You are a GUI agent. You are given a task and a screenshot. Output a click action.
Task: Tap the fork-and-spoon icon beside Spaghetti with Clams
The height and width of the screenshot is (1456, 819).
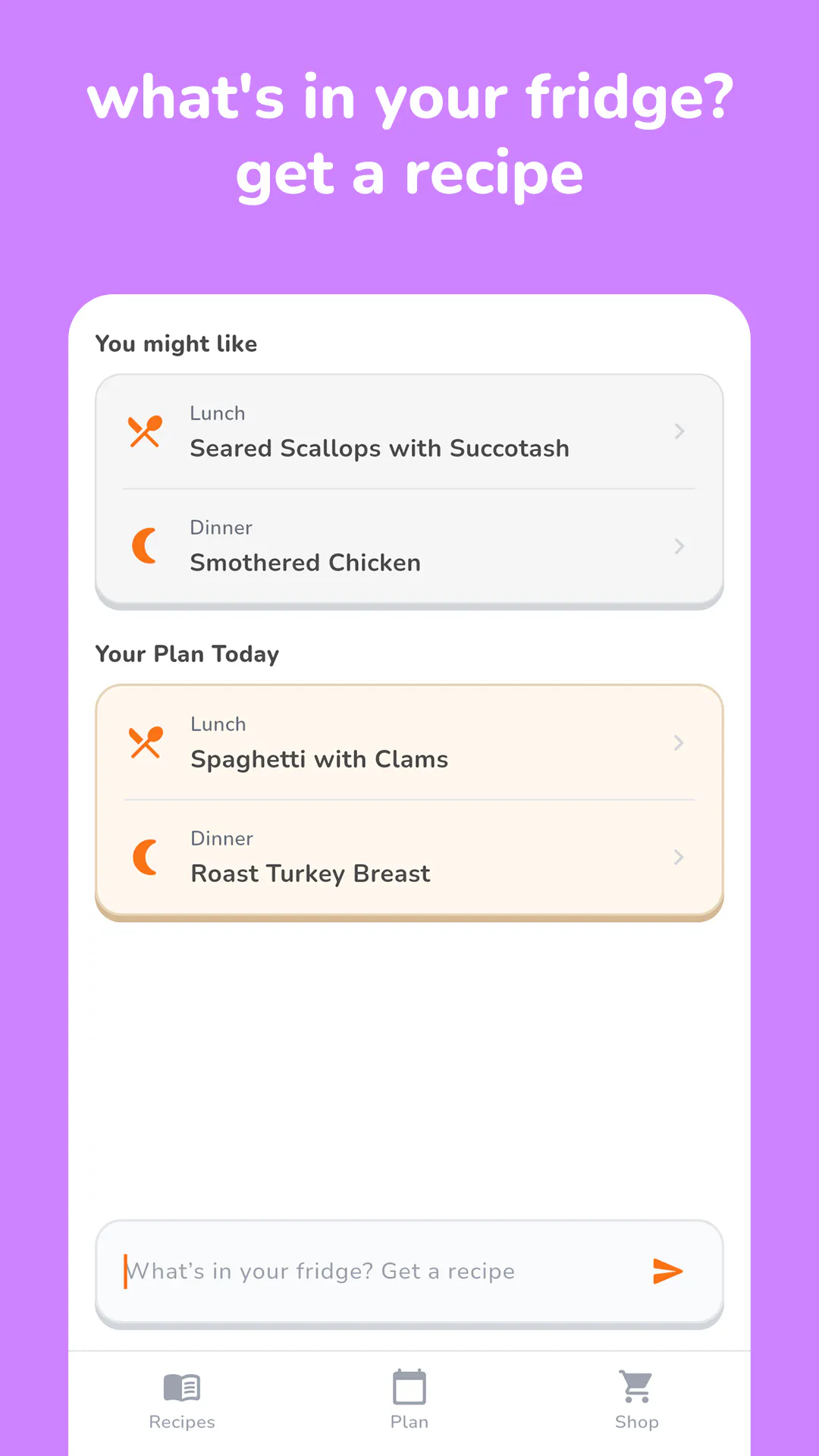coord(146,742)
